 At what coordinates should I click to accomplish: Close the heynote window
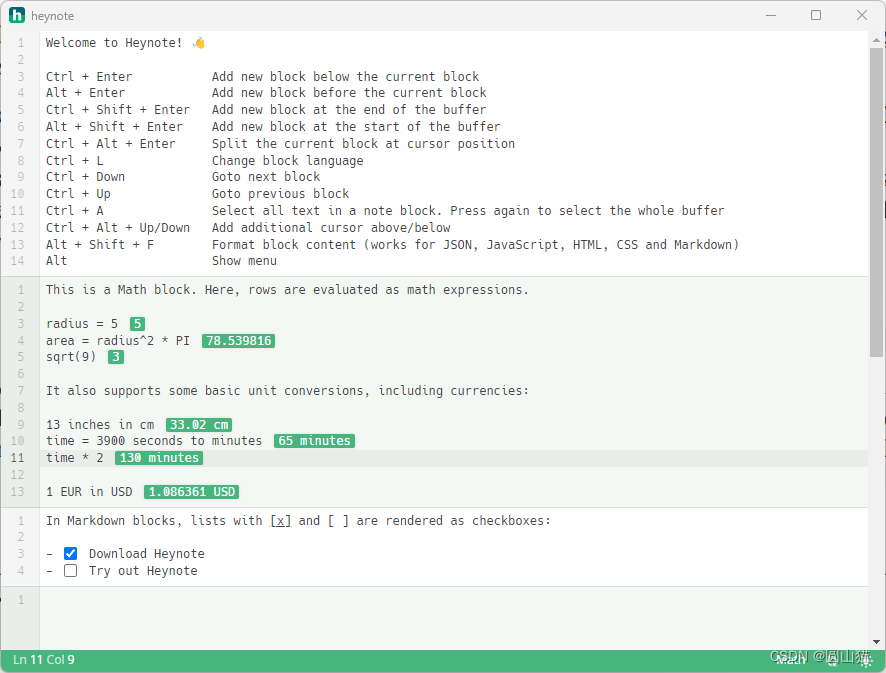click(862, 15)
